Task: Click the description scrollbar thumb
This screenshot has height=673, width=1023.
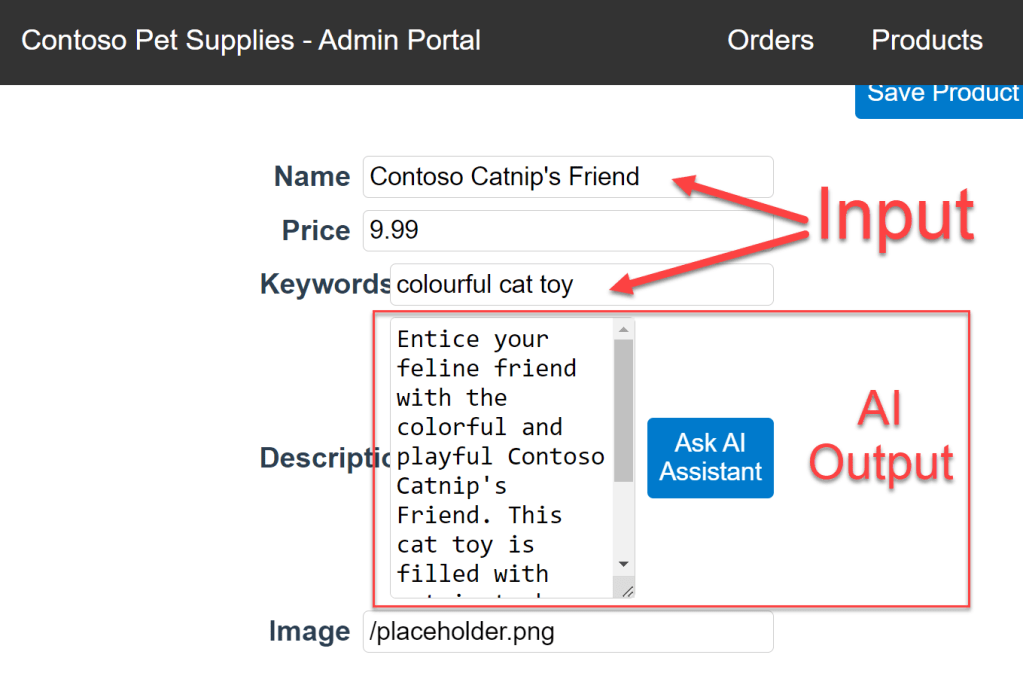Action: pyautogui.click(x=623, y=410)
